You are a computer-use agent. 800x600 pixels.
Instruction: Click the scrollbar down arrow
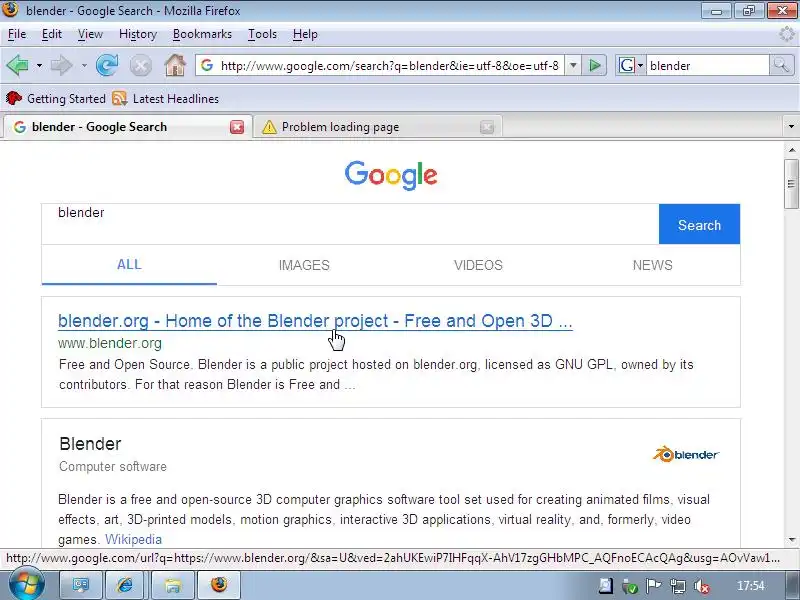pos(791,539)
